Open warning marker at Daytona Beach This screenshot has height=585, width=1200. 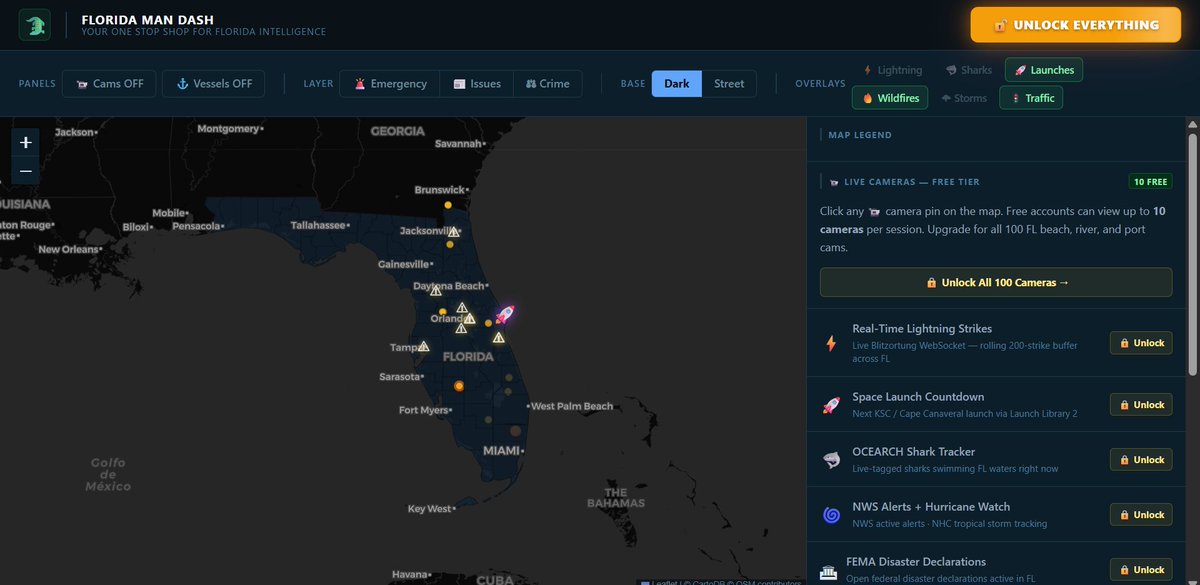point(436,290)
